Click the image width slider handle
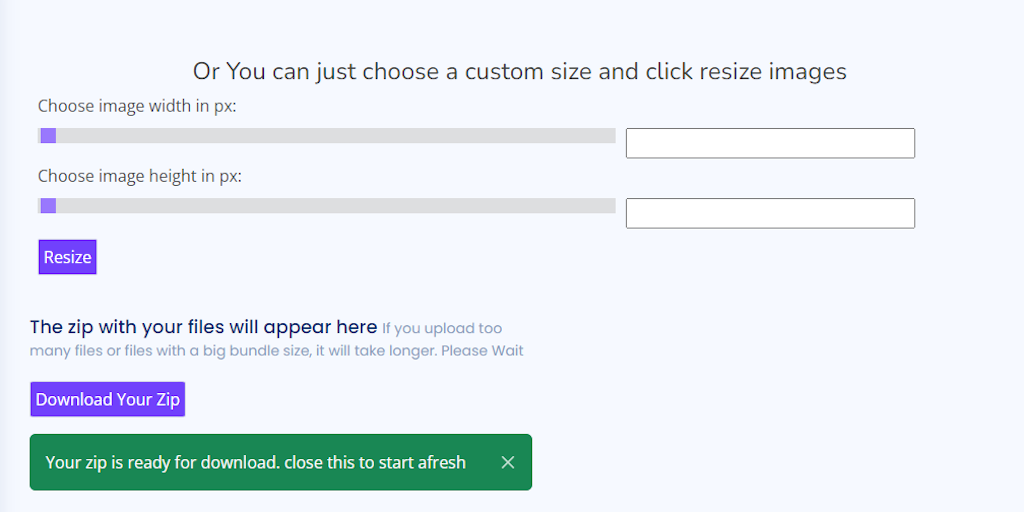Image resolution: width=1024 pixels, height=512 pixels. (48, 136)
